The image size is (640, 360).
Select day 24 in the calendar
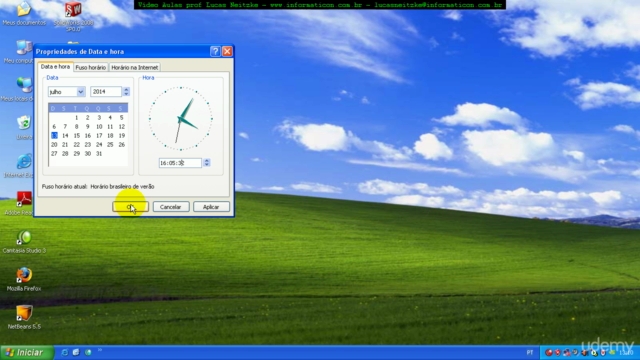tap(99, 144)
